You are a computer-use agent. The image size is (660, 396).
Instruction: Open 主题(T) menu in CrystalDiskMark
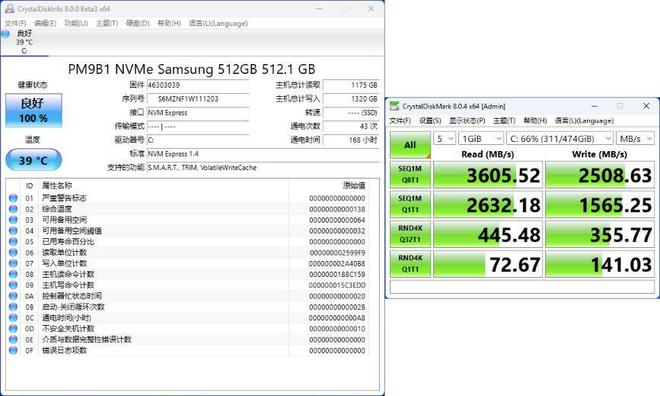click(504, 121)
